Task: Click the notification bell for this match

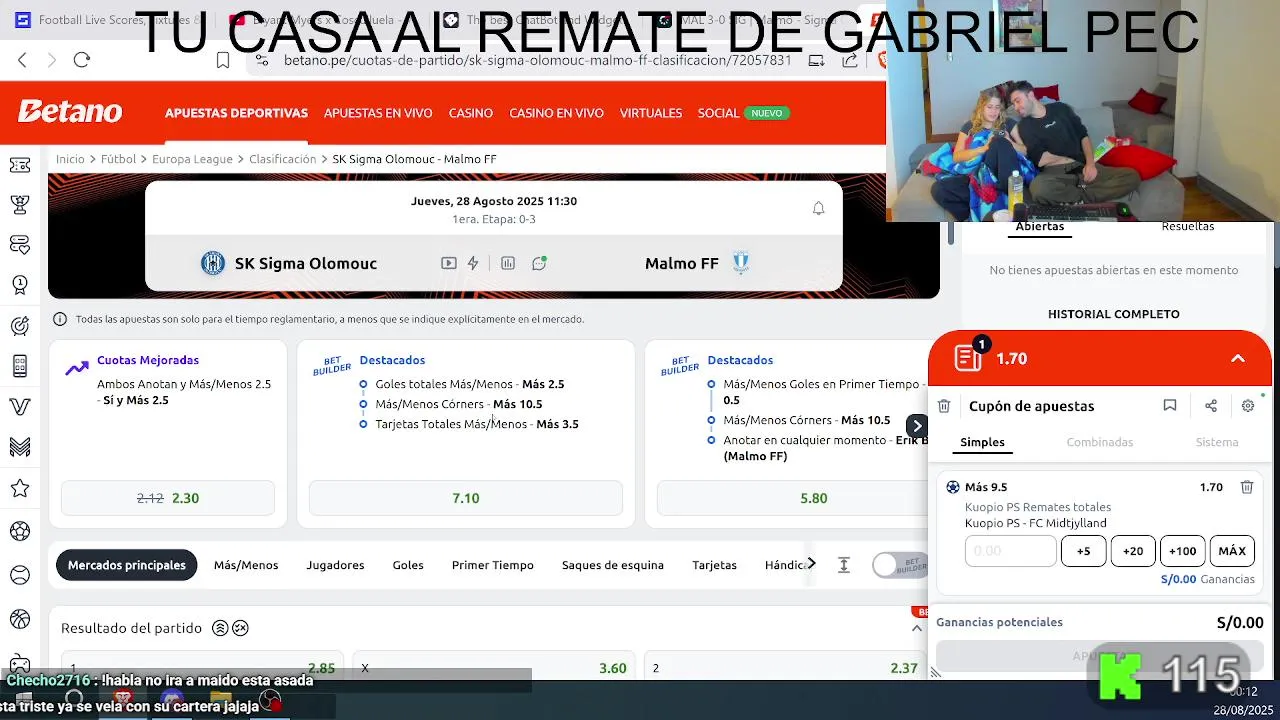Action: [818, 208]
